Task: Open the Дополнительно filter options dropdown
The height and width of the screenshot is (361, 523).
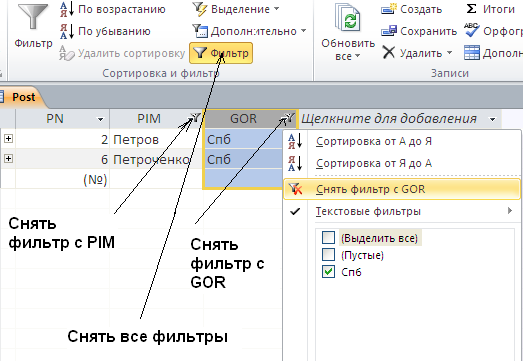Action: (x=249, y=31)
